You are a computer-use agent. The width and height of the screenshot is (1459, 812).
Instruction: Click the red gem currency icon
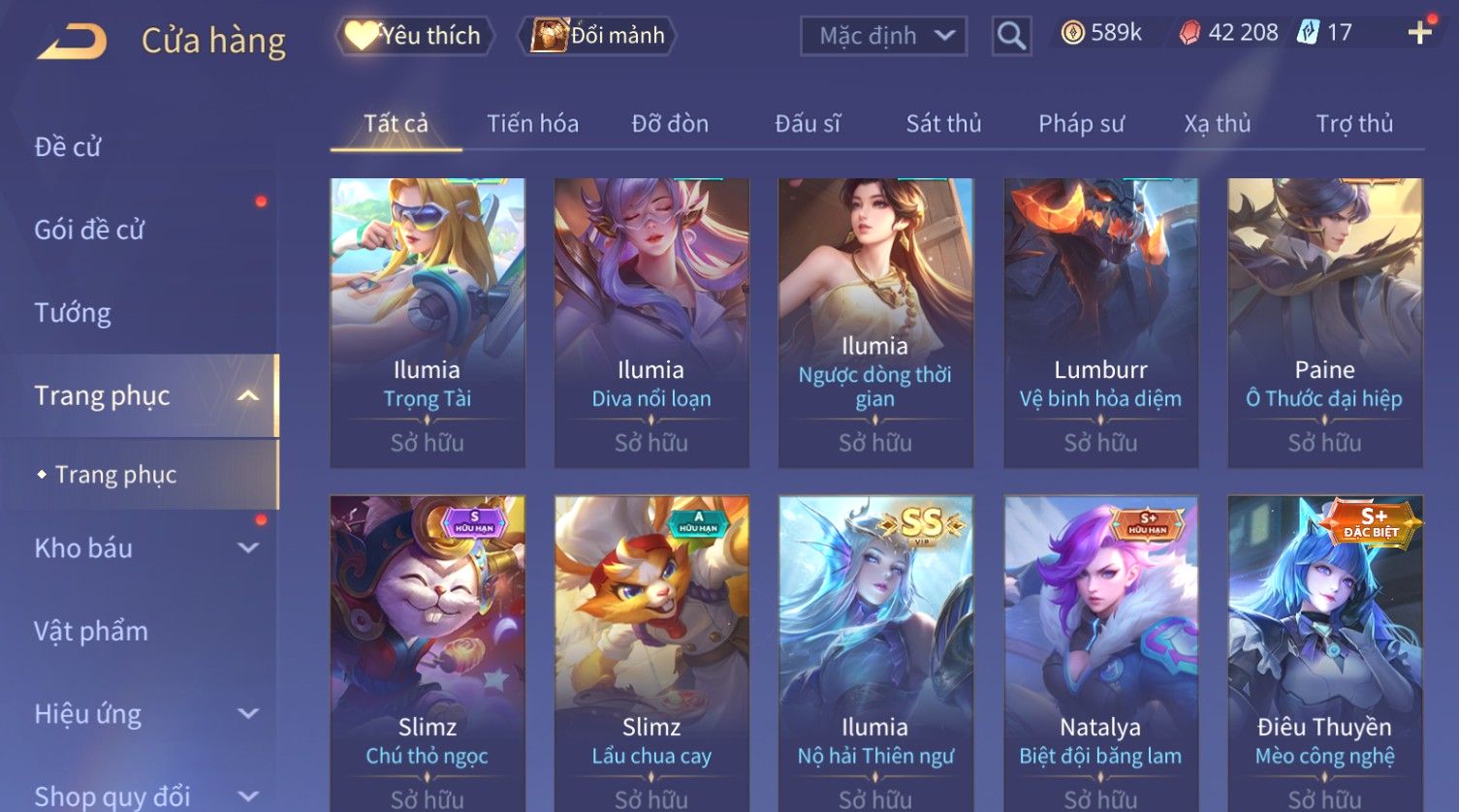[x=1189, y=33]
